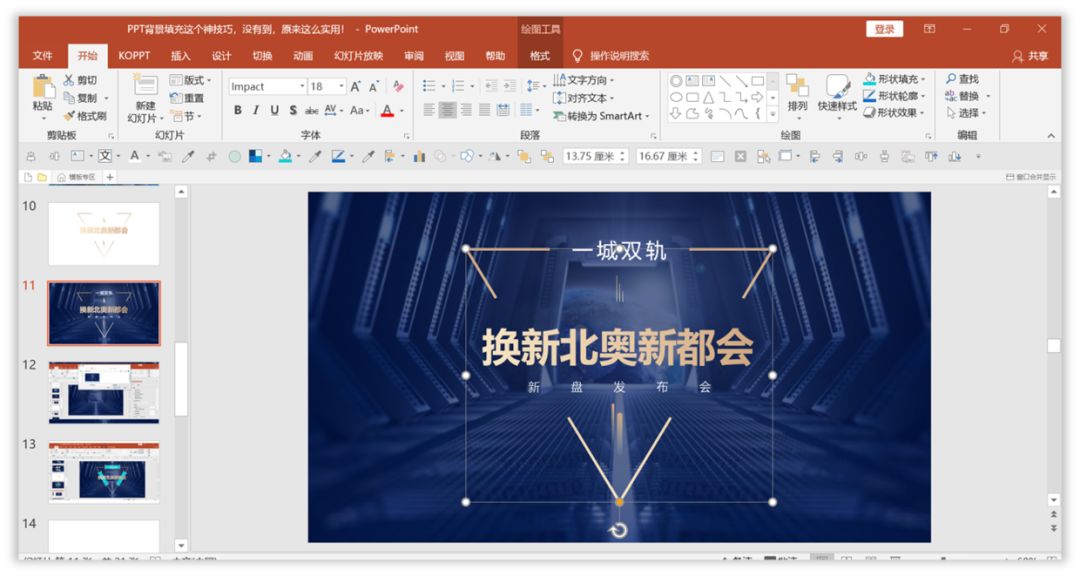The image size is (1080, 576).
Task: Click the Paste (粘贴) clipboard icon
Action: (43, 87)
